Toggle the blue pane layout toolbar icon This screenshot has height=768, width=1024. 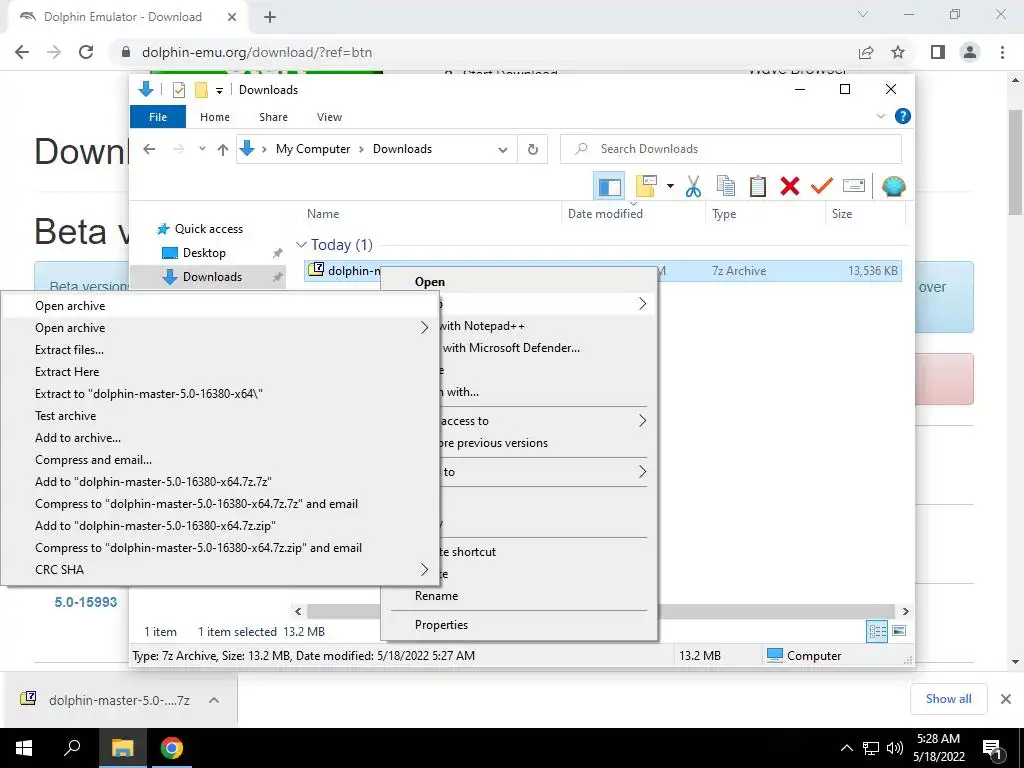(609, 187)
